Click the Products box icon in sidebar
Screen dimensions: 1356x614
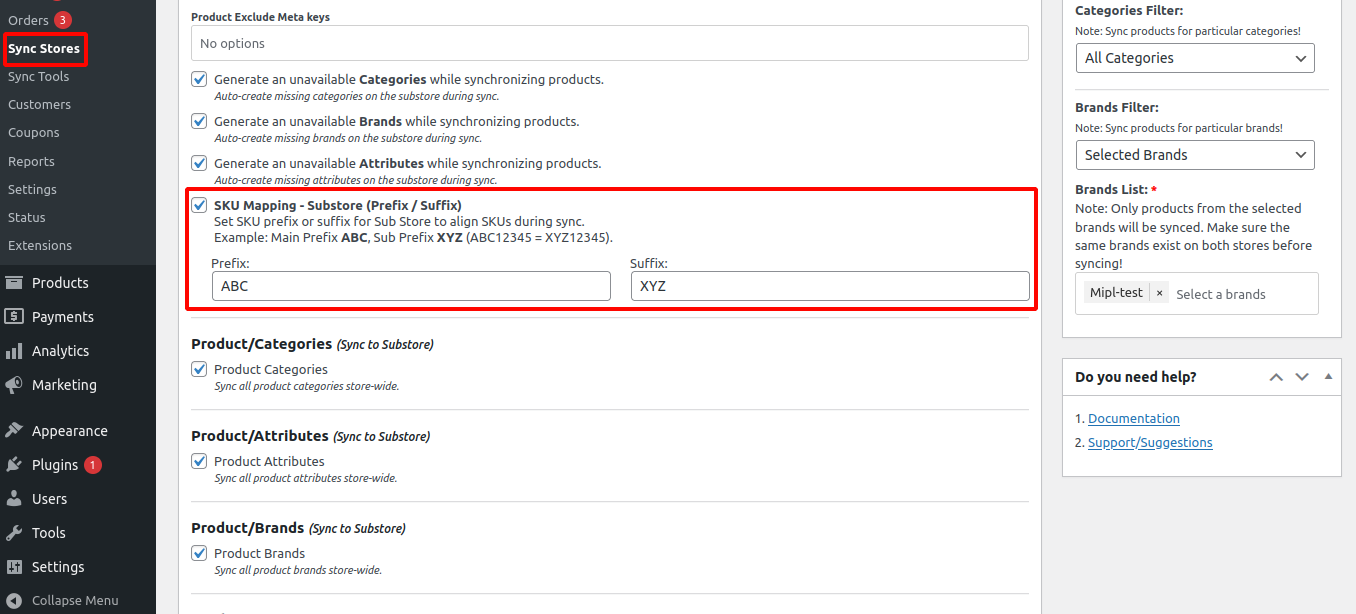point(14,283)
